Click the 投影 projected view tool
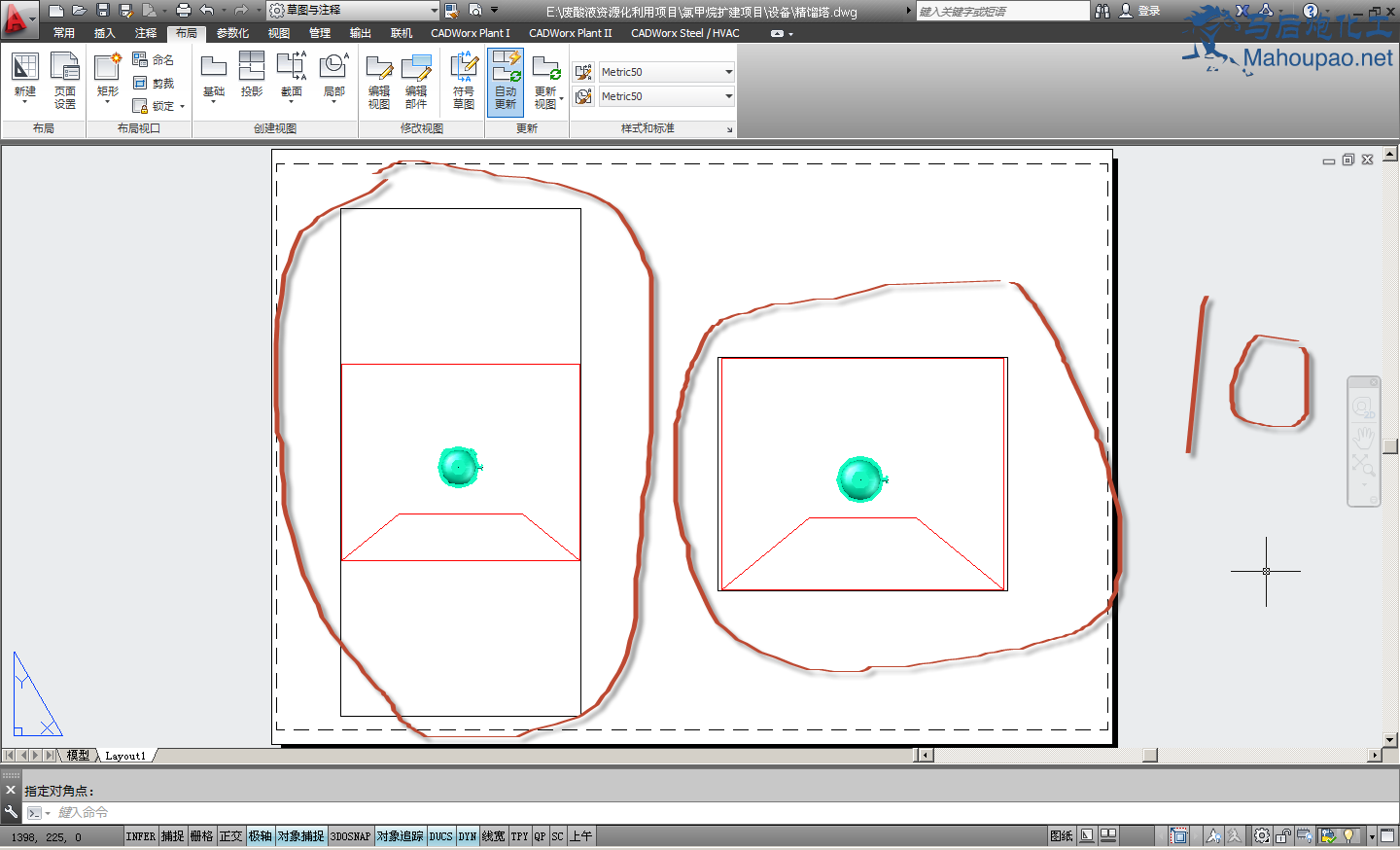1400x850 pixels. click(x=252, y=76)
